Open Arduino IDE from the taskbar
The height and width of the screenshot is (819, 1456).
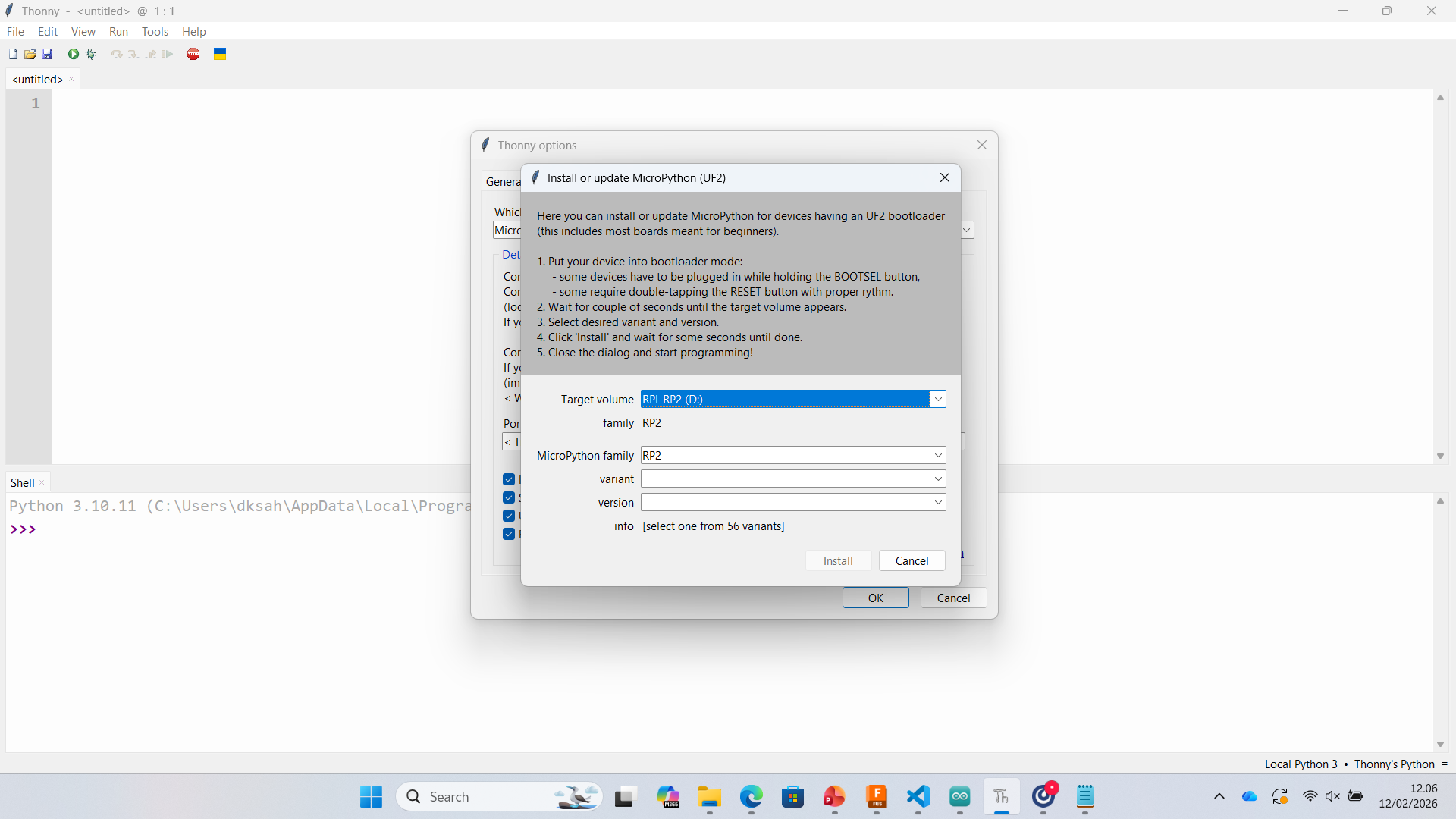pyautogui.click(x=960, y=796)
